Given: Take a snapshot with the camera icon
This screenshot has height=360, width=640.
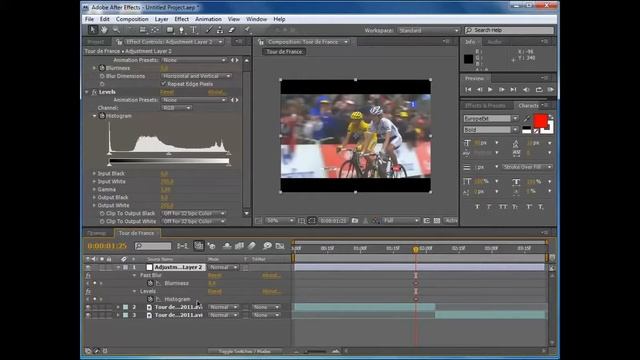Looking at the screenshot, I should [x=355, y=221].
